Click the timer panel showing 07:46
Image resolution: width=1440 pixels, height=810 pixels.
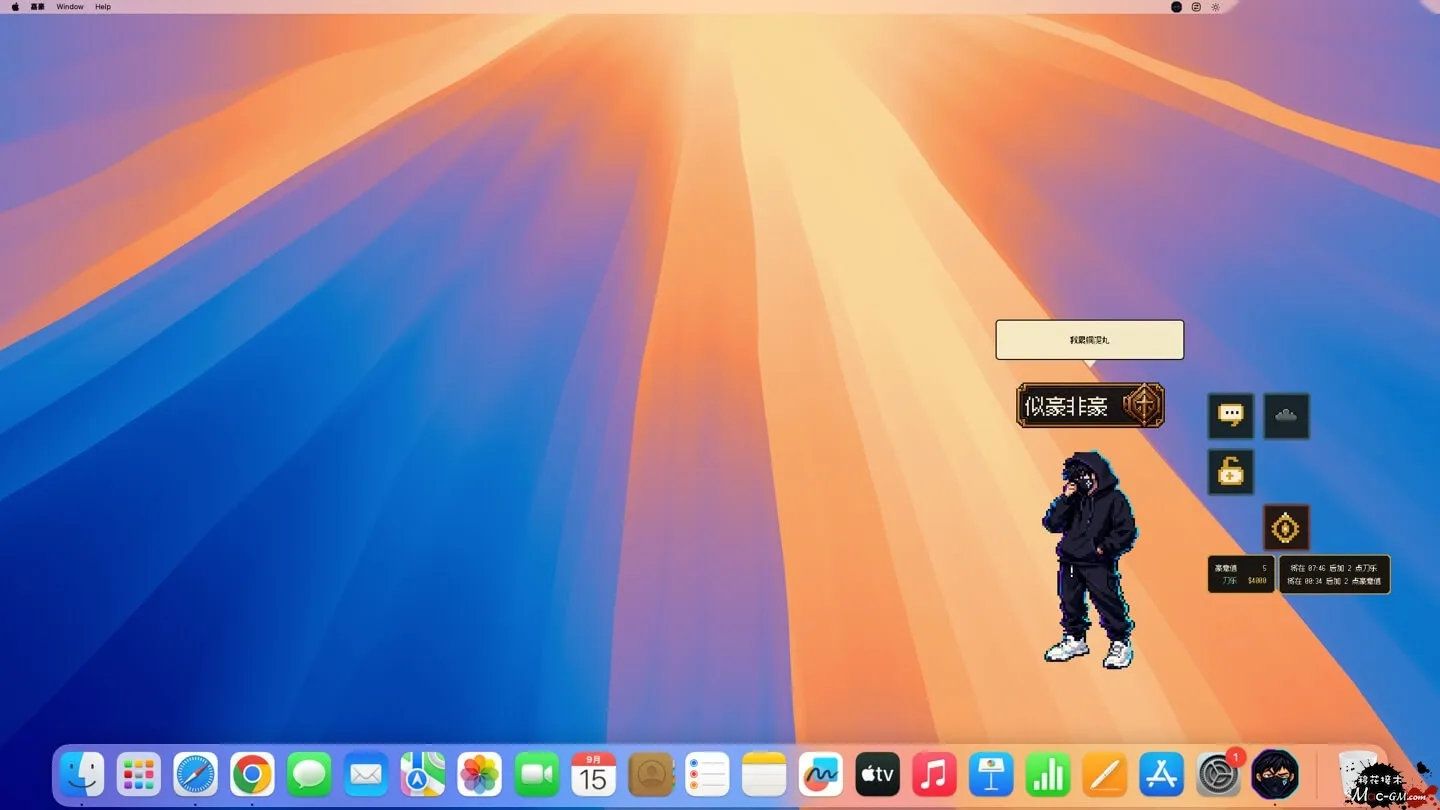click(x=1334, y=574)
